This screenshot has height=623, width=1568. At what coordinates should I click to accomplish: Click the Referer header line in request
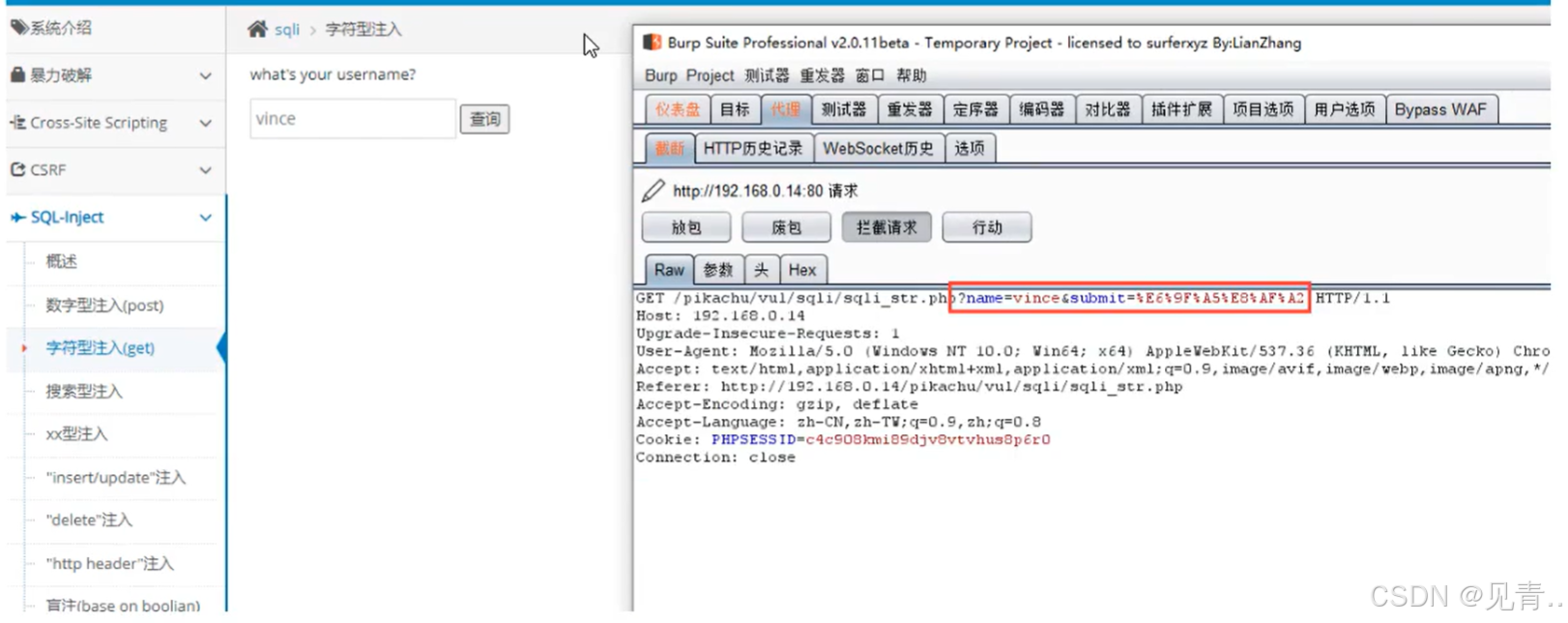[910, 386]
